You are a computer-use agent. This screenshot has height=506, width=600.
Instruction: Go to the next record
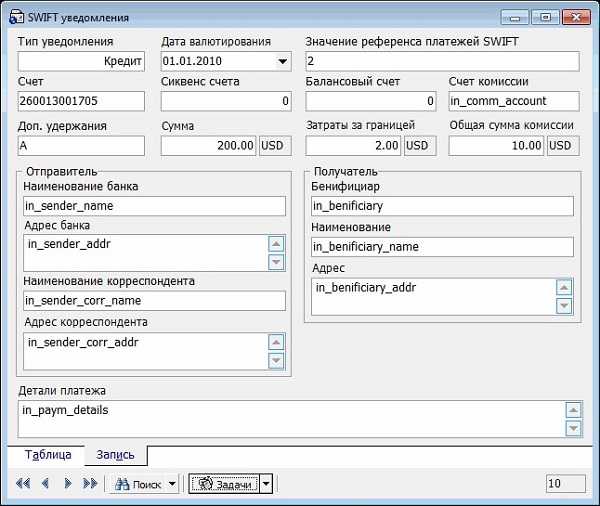pos(67,484)
